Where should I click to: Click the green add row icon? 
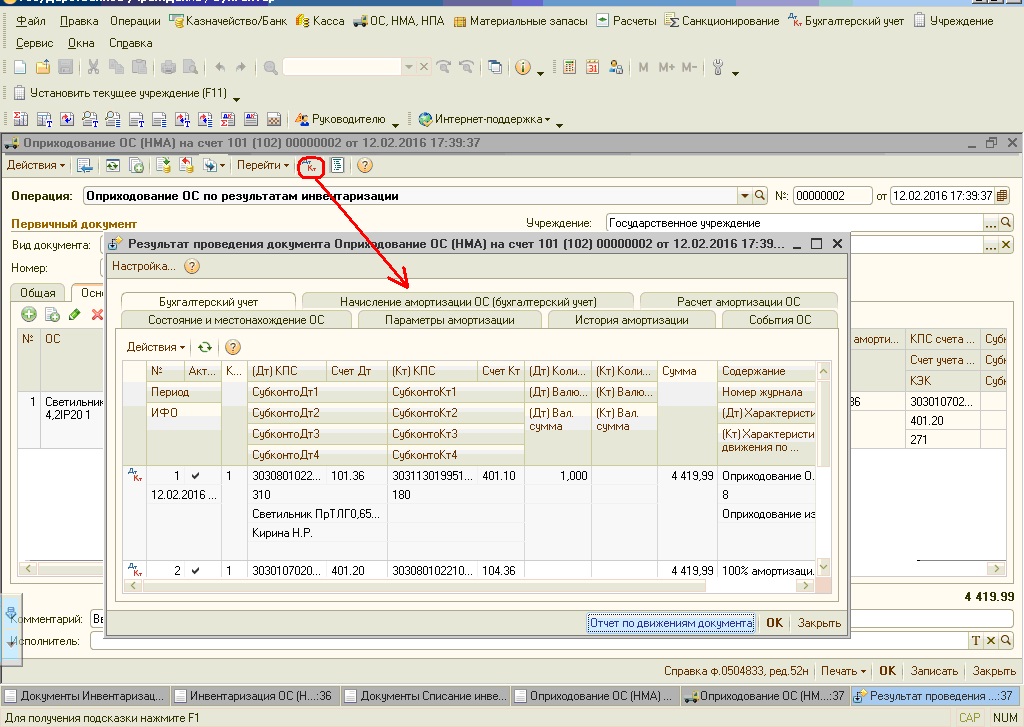(28, 315)
